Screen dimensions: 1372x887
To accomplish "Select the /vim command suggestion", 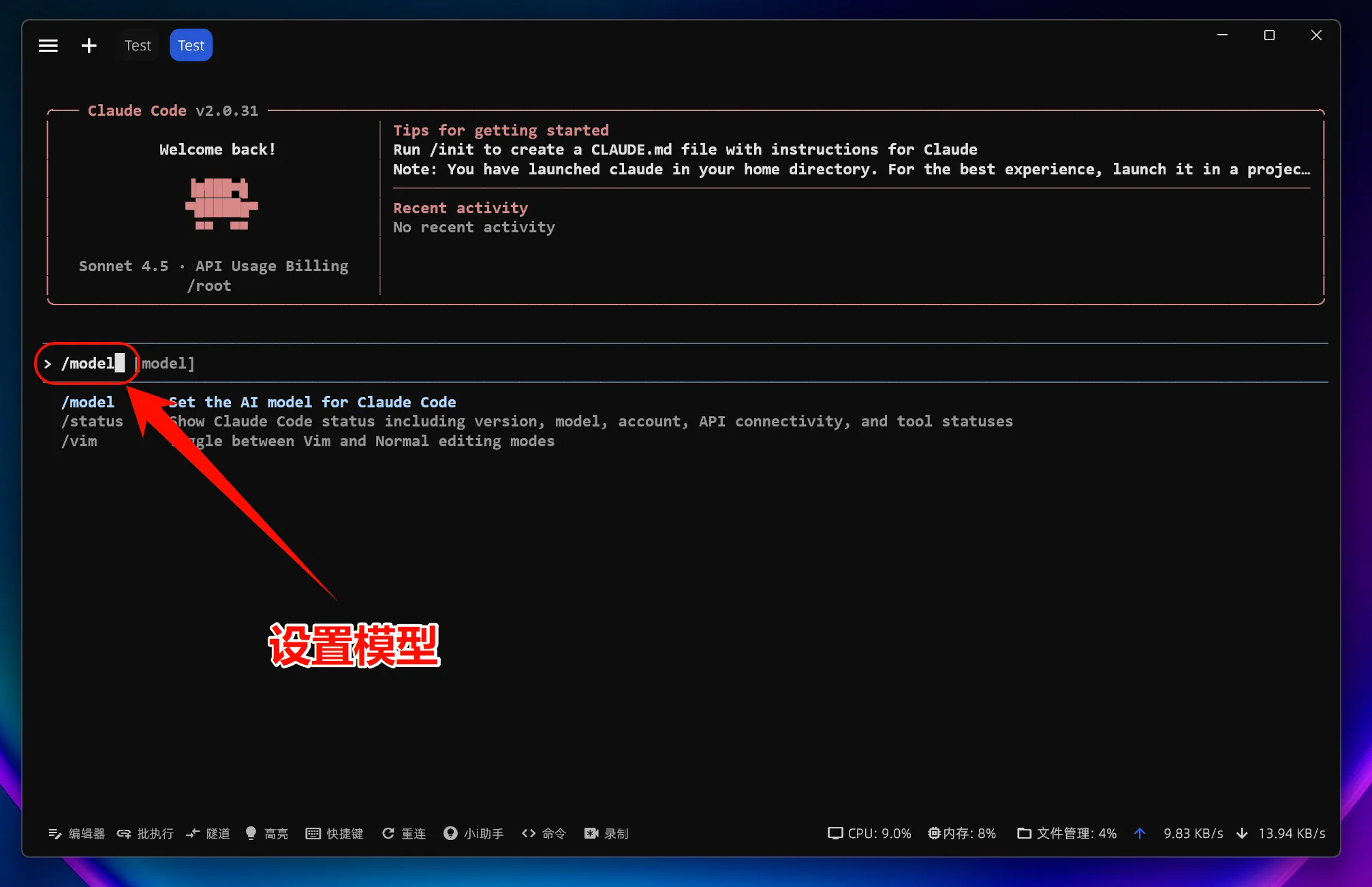I will point(79,441).
